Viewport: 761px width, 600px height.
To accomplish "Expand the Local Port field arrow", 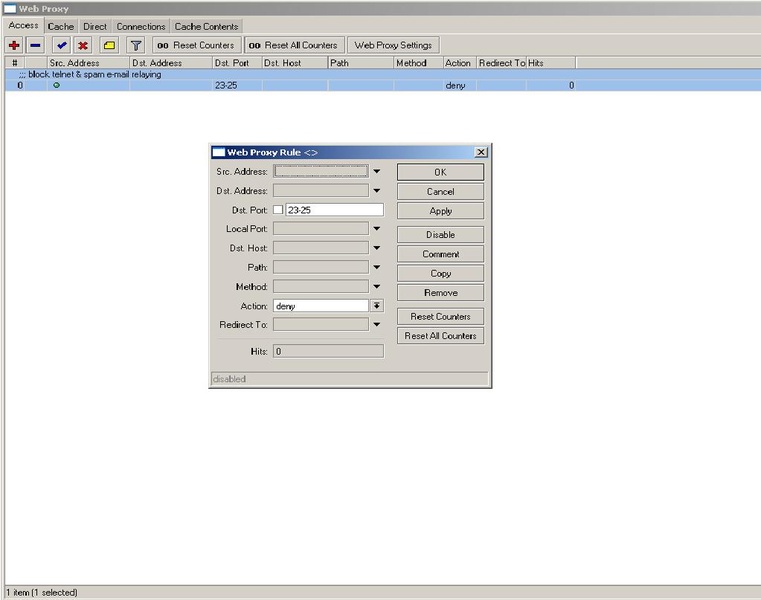I will (x=377, y=229).
